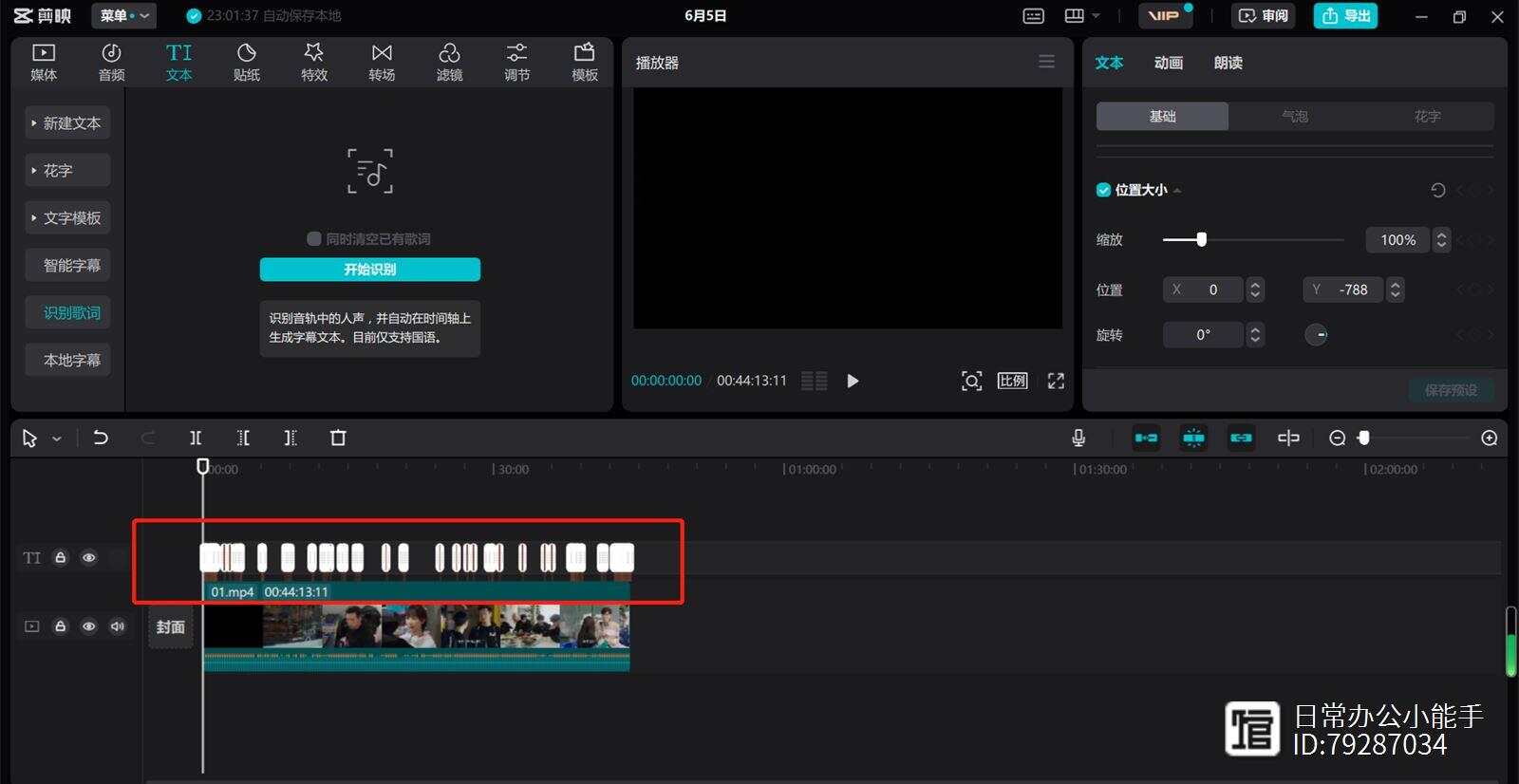The width and height of the screenshot is (1519, 784).
Task: Click the 缩放 100% value field
Action: point(1397,240)
